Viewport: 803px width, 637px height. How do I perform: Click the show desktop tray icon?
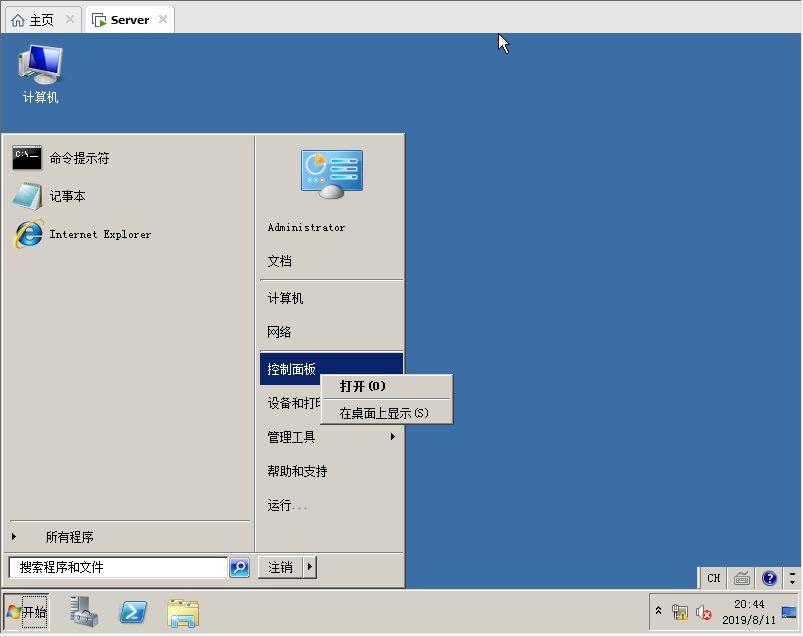[789, 612]
